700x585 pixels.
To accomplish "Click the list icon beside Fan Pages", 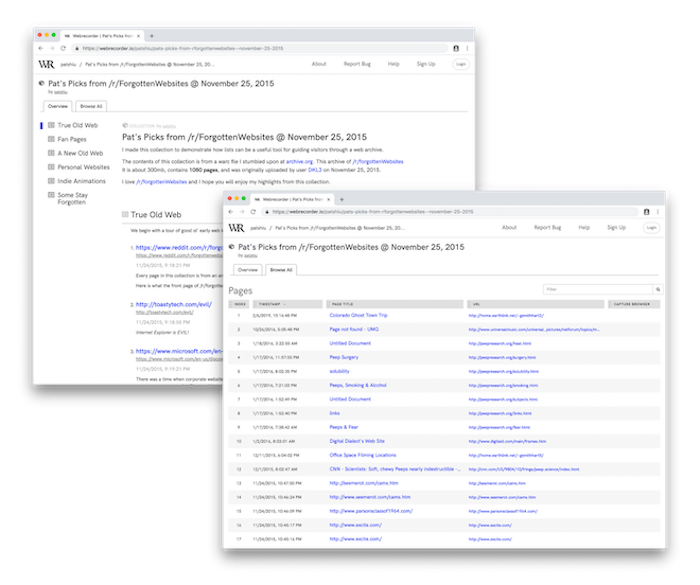I will [51, 139].
